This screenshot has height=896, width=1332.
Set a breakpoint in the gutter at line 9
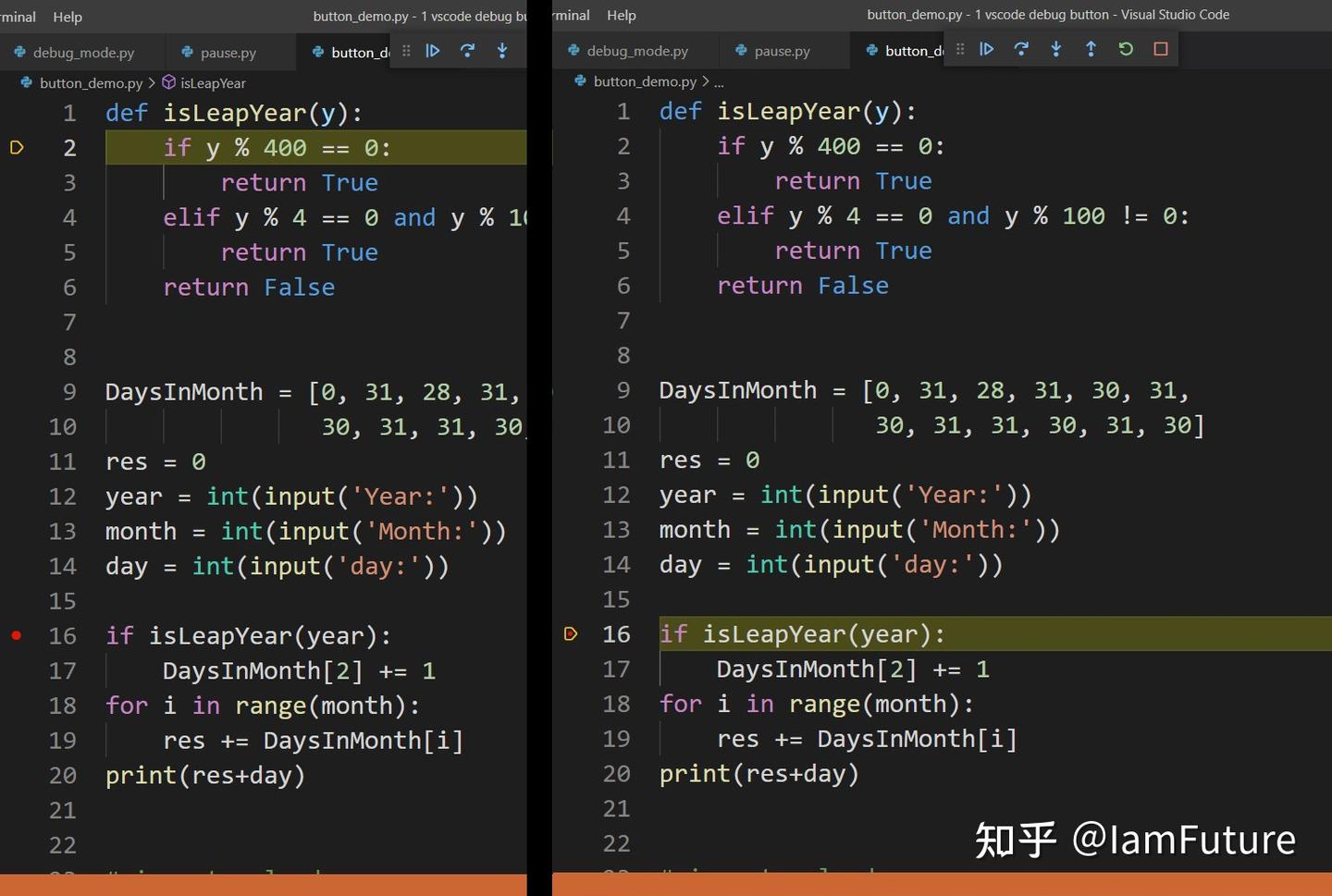pyautogui.click(x=16, y=391)
